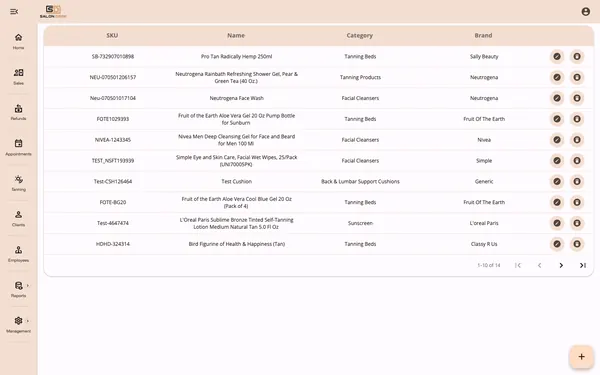
Task: Edit the L'Oreal Sublime Bronze lotion row
Action: (x=557, y=223)
